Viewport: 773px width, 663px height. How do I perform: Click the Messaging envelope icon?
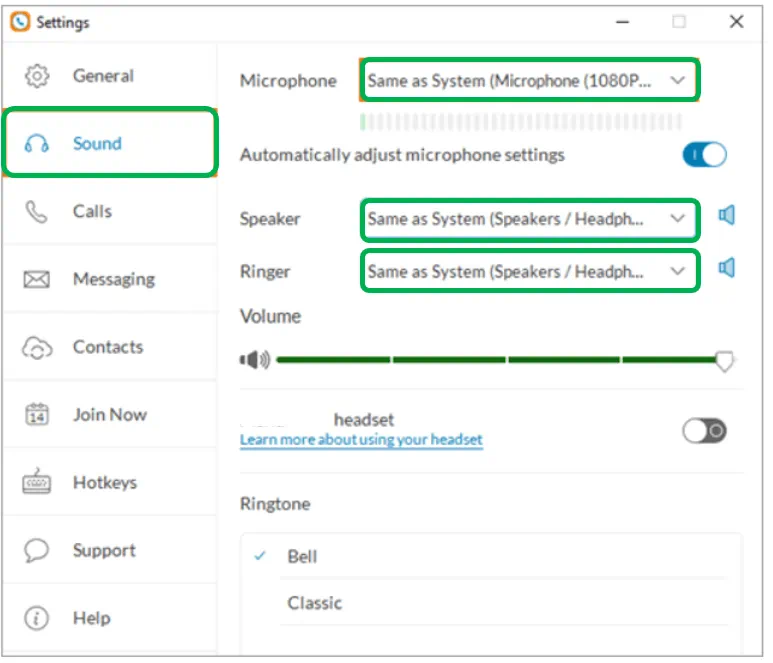pyautogui.click(x=37, y=280)
